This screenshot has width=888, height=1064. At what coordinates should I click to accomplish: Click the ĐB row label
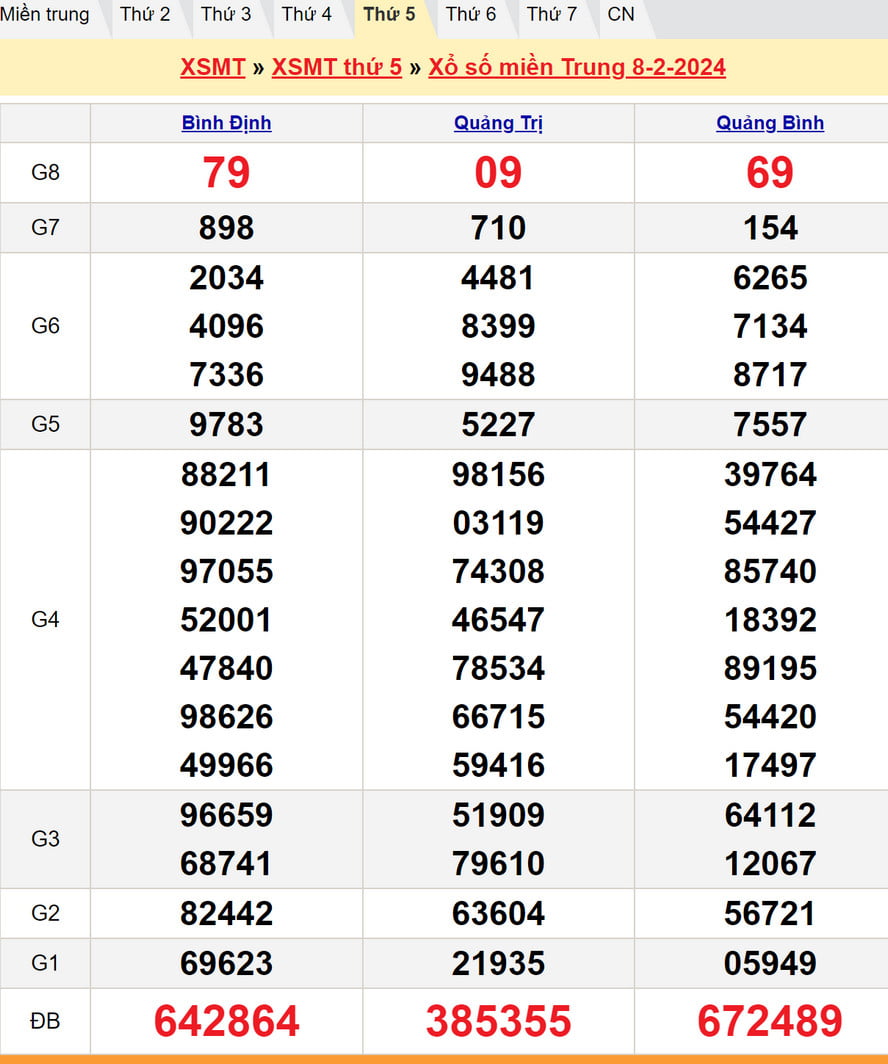pyautogui.click(x=45, y=1021)
